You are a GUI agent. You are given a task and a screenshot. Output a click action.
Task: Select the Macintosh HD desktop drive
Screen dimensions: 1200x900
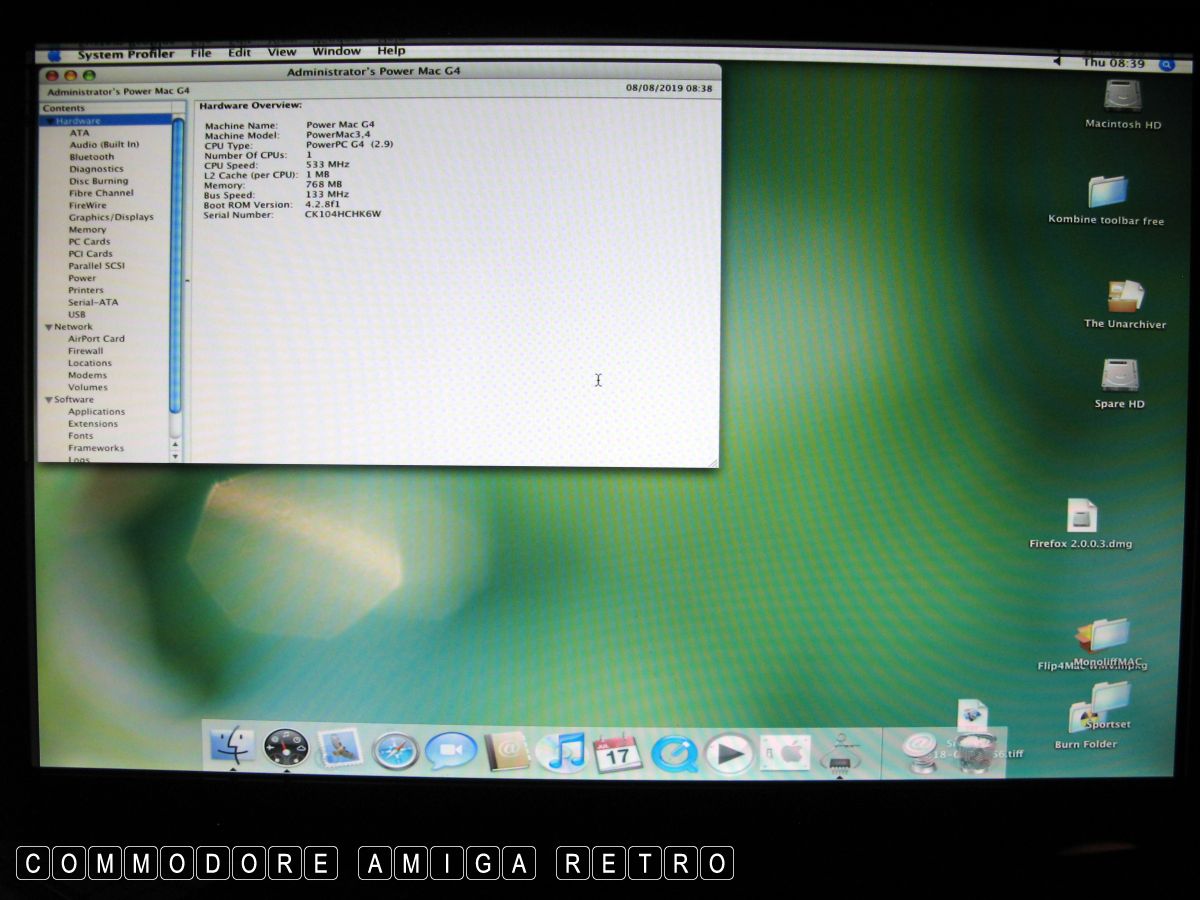pos(1122,98)
